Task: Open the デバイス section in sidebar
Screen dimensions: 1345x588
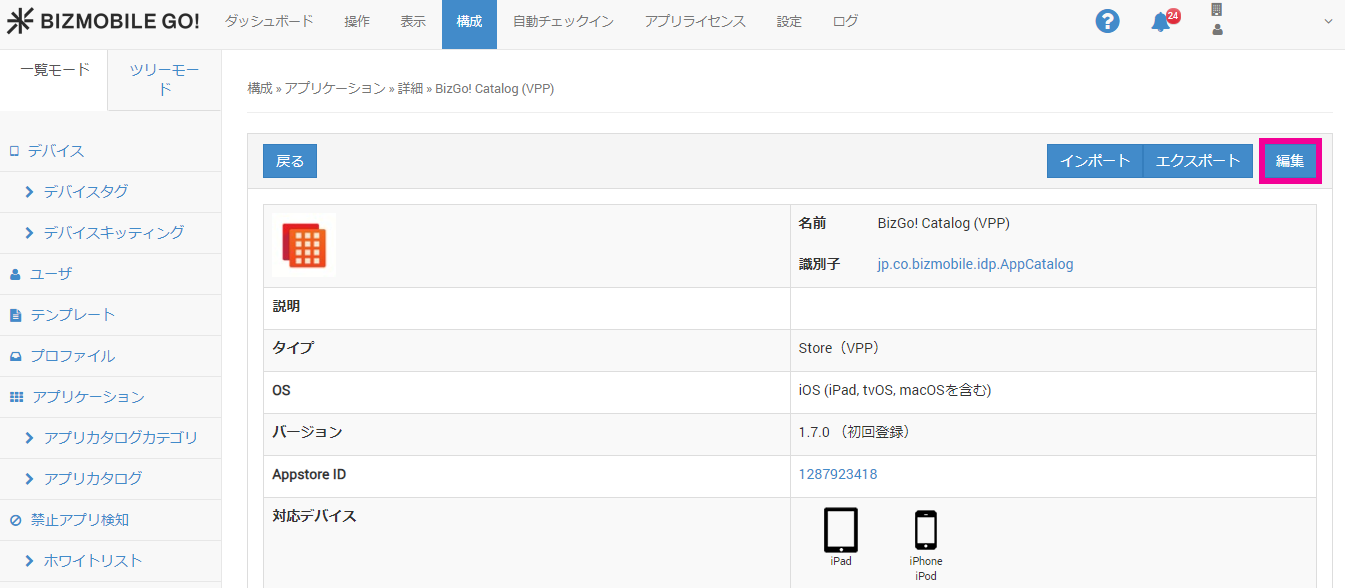Action: [x=56, y=151]
